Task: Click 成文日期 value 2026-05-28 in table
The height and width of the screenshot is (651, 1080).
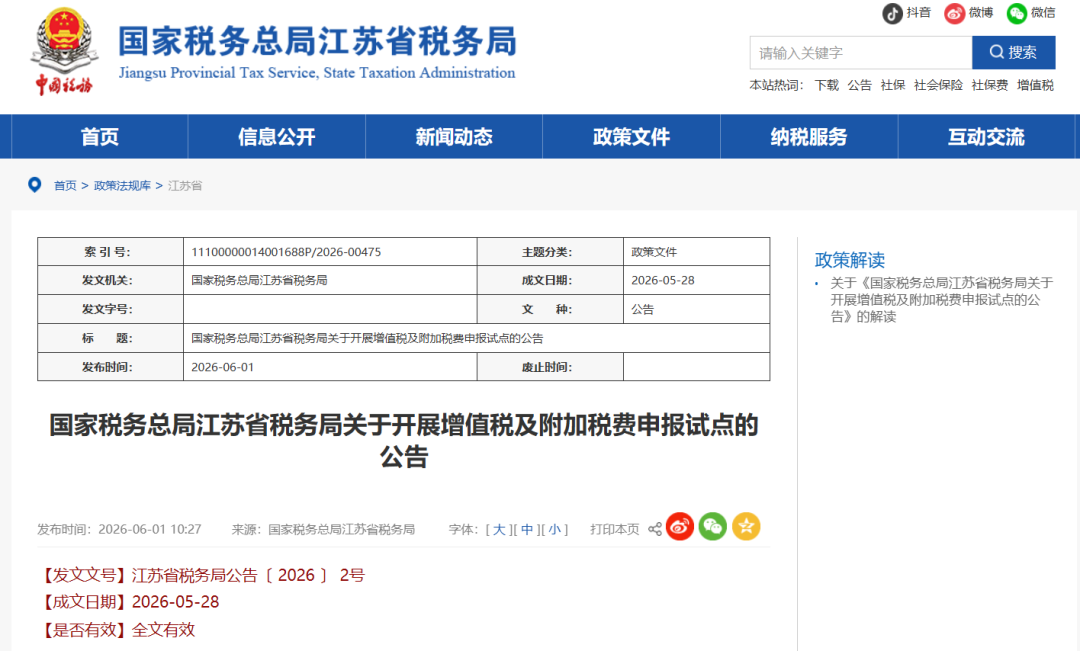Action: [663, 280]
